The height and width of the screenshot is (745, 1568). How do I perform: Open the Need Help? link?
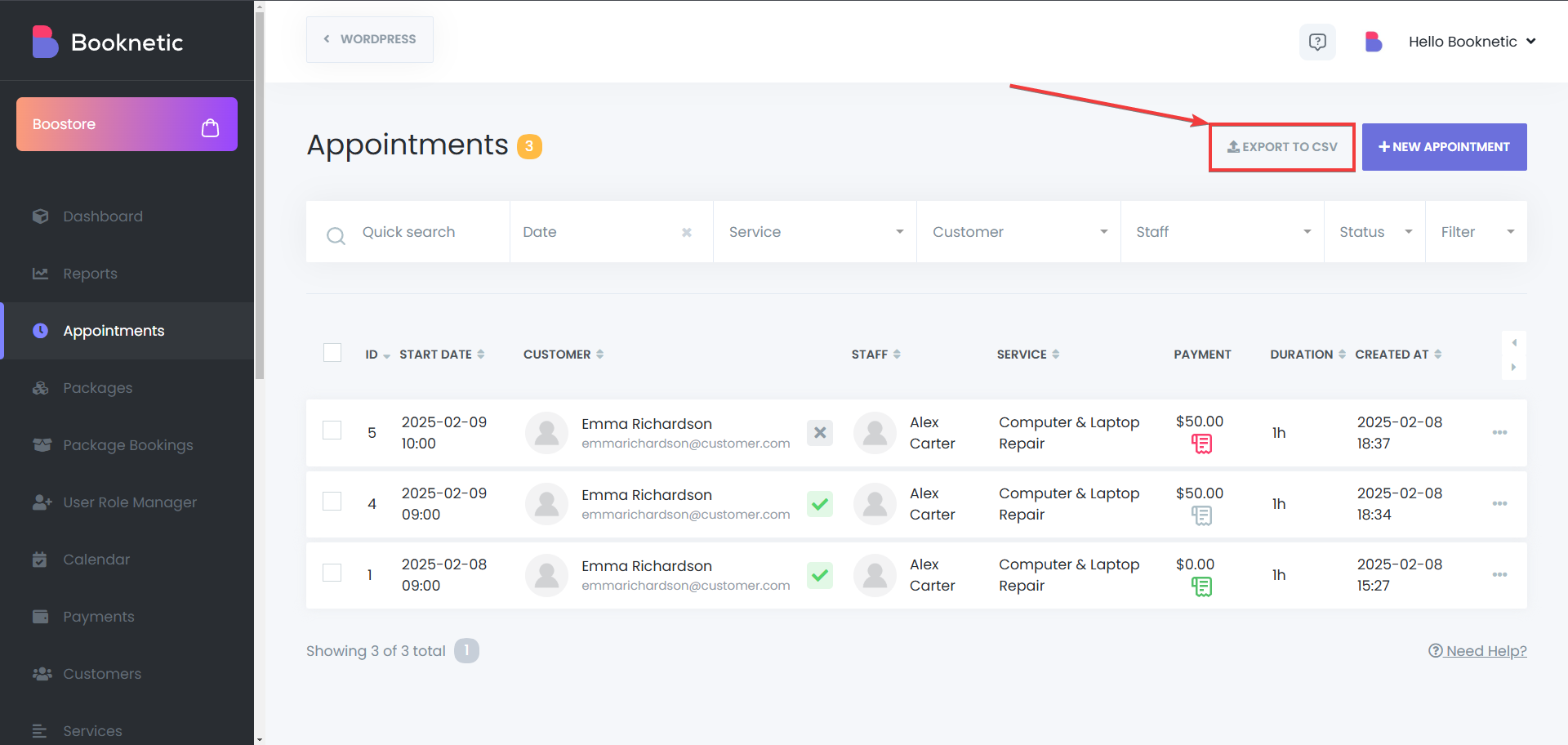[1477, 651]
